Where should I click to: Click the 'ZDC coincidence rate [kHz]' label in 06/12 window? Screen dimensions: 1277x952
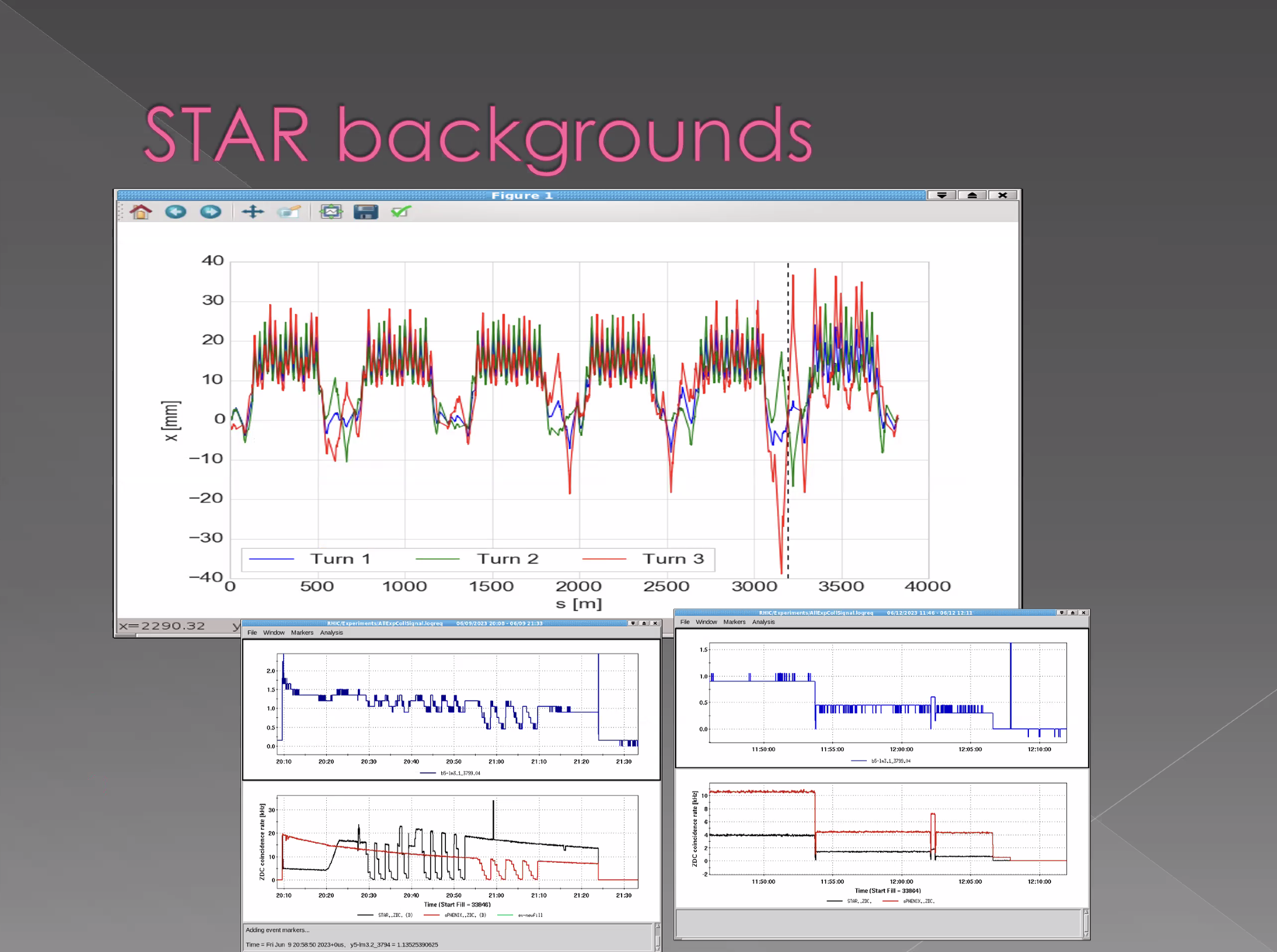(x=695, y=829)
